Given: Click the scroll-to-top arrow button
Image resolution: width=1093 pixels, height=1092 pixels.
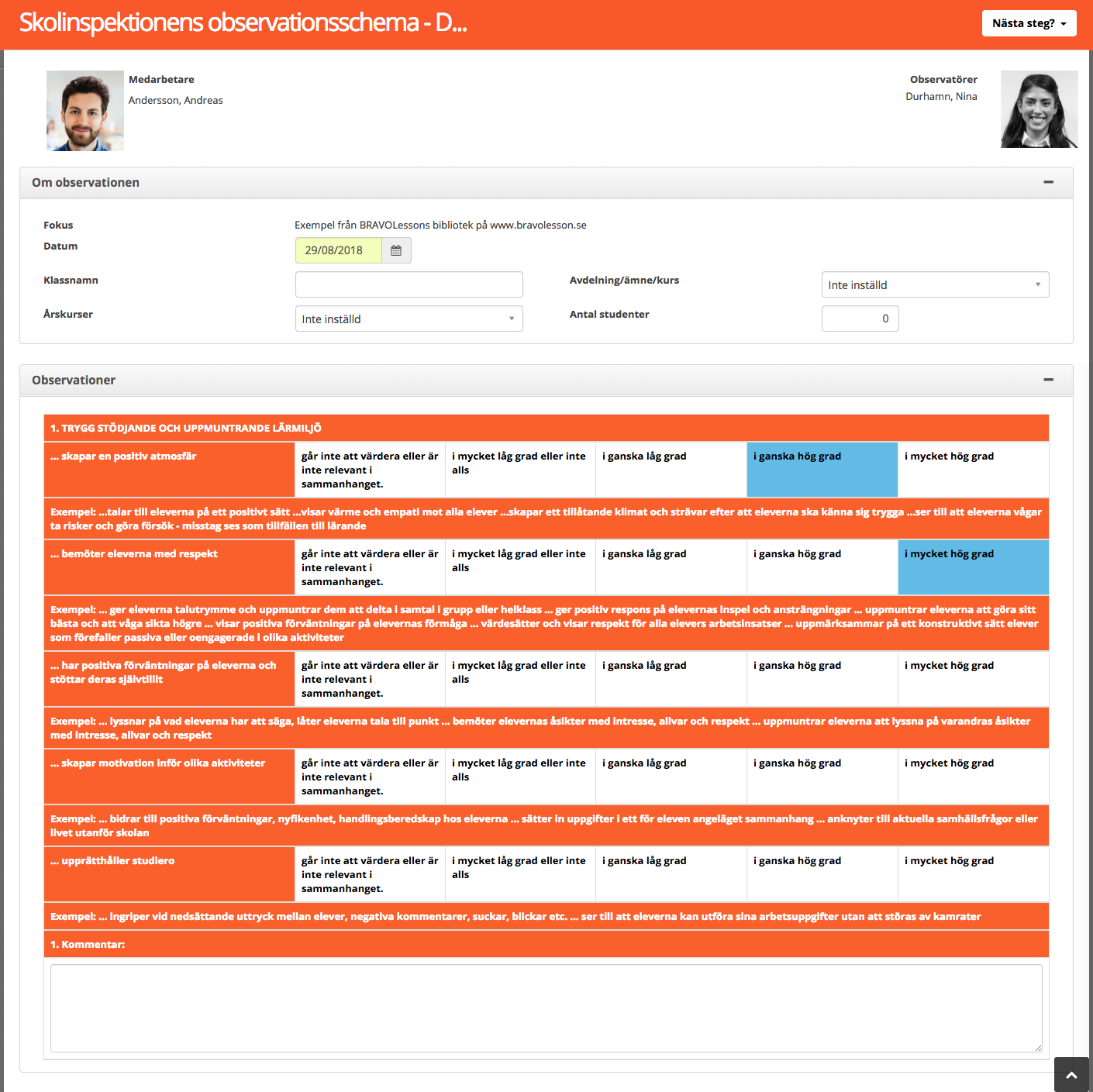Looking at the screenshot, I should click(1071, 1074).
